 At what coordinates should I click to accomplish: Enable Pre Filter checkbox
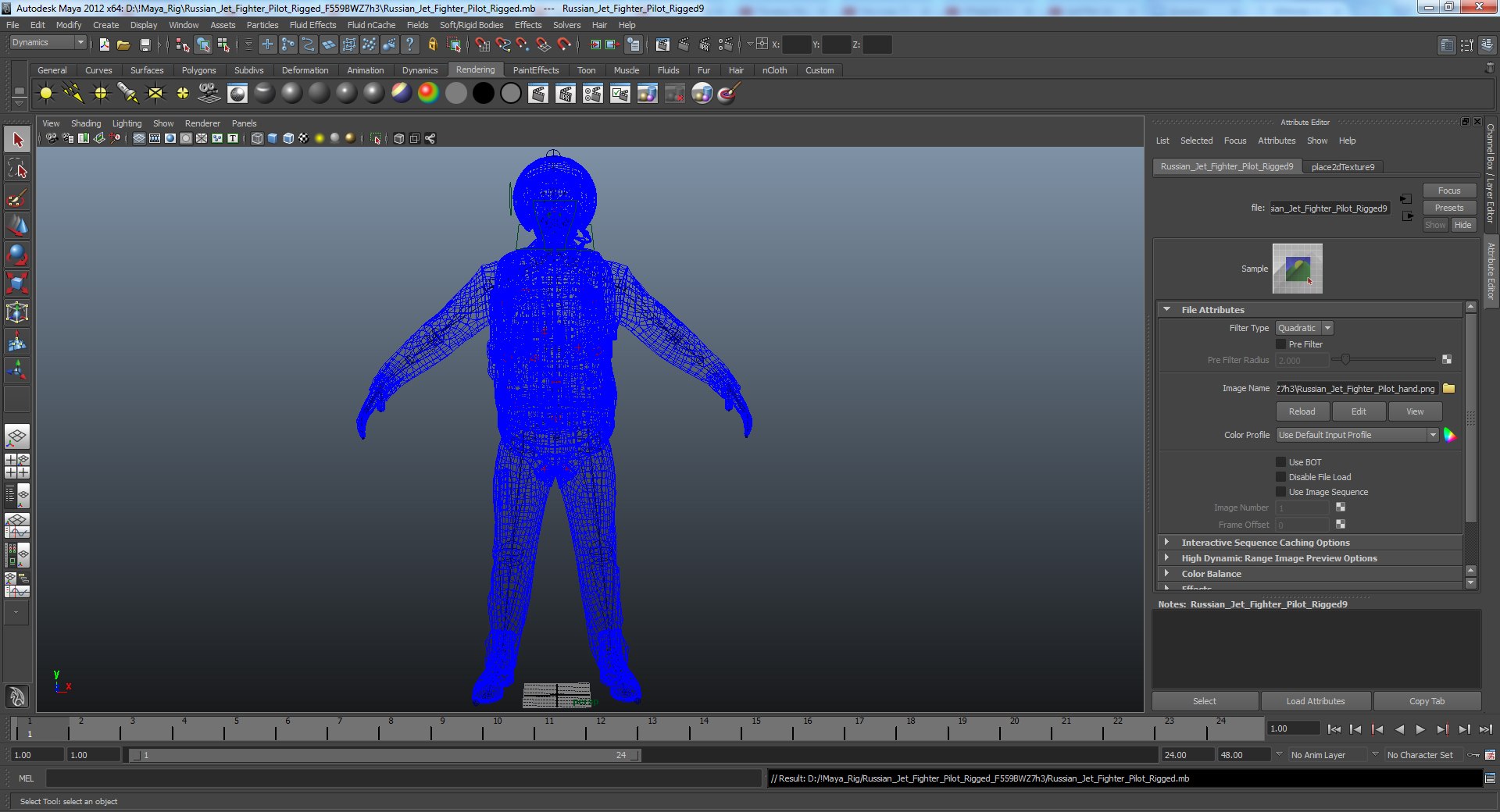coord(1280,344)
